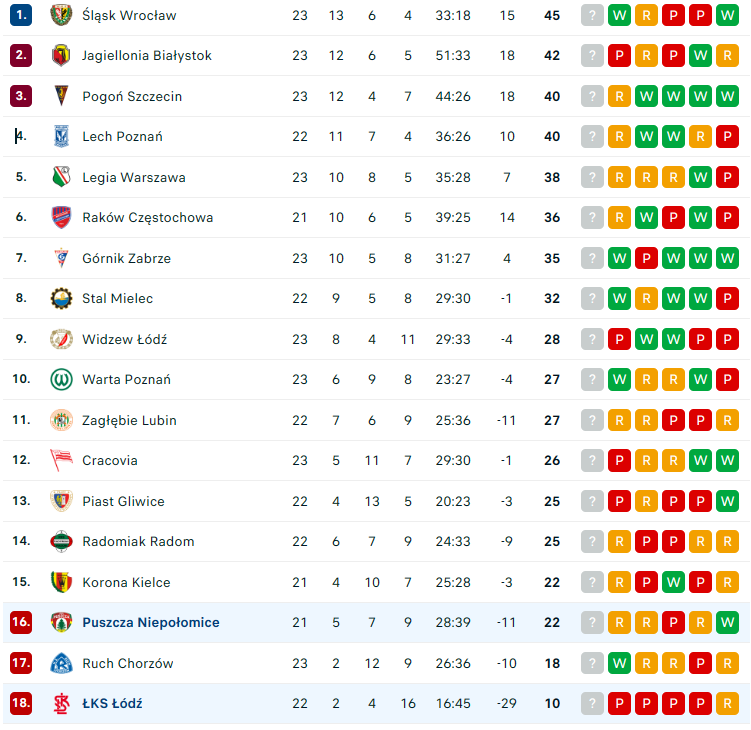This screenshot has height=730, width=751.
Task: Click Śląsk Wrocław upcoming match question mark
Action: coord(593,15)
